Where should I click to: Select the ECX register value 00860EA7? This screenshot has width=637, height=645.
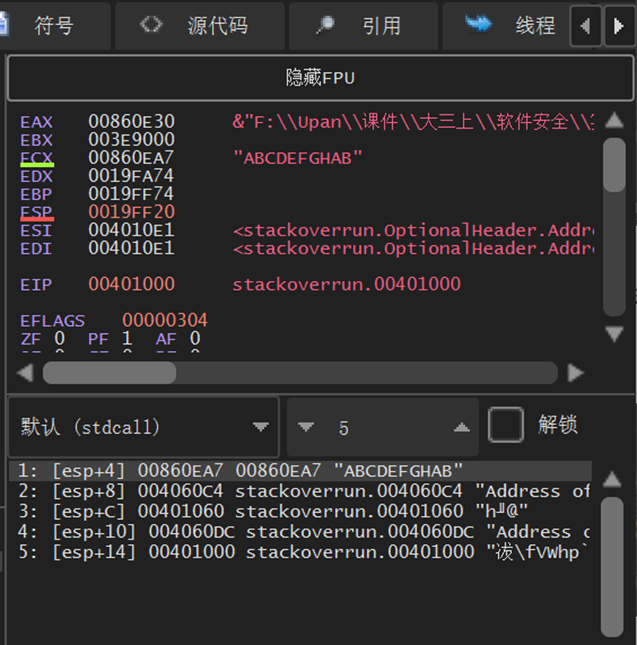(132, 158)
